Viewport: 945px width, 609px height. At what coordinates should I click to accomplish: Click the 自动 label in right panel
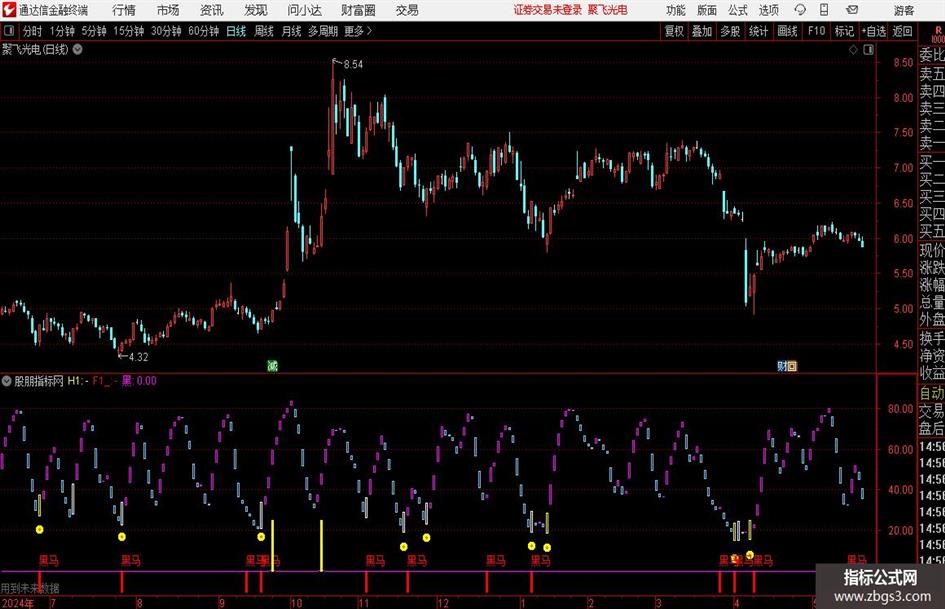pos(932,393)
